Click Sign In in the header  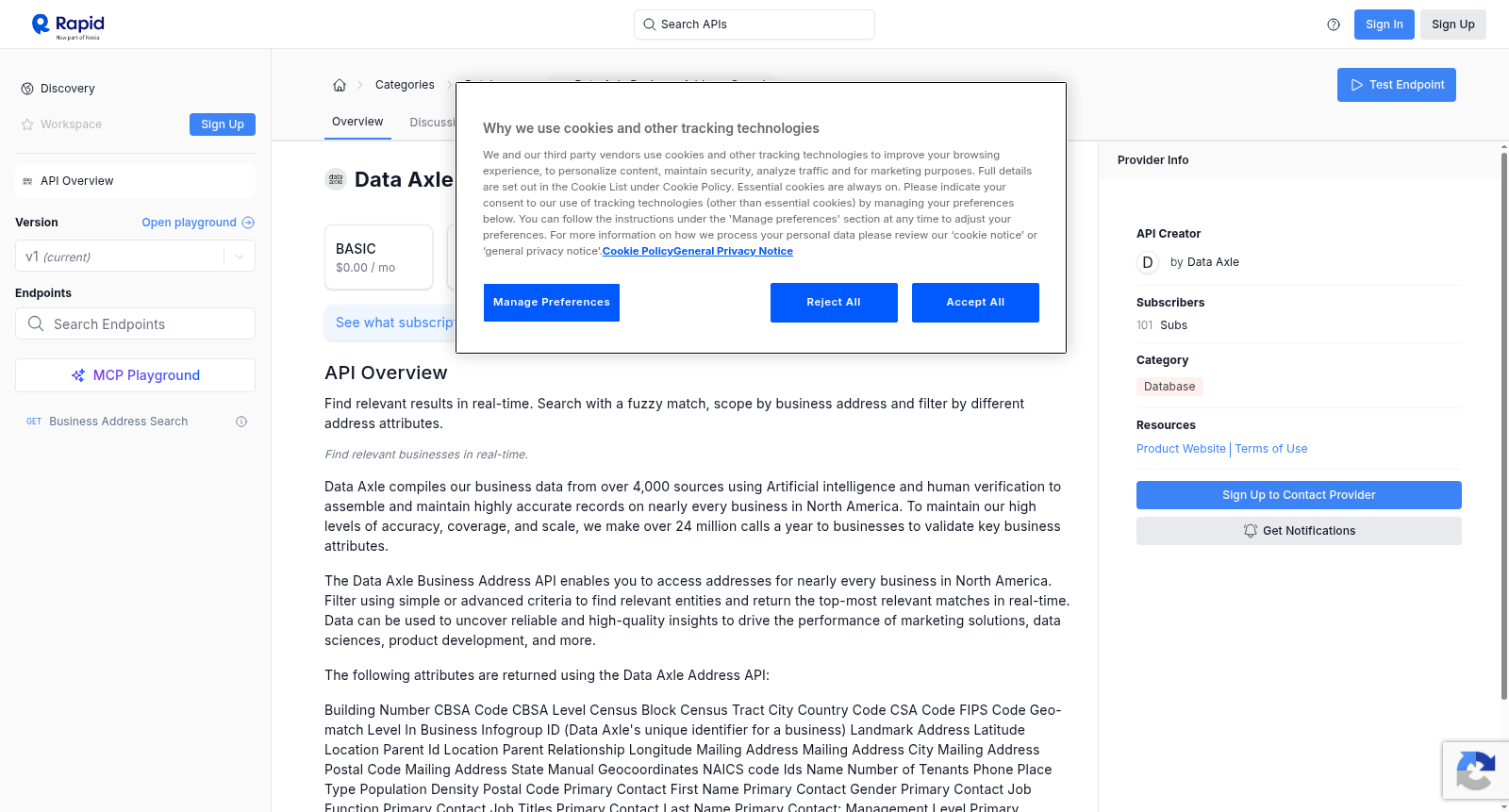click(x=1384, y=25)
